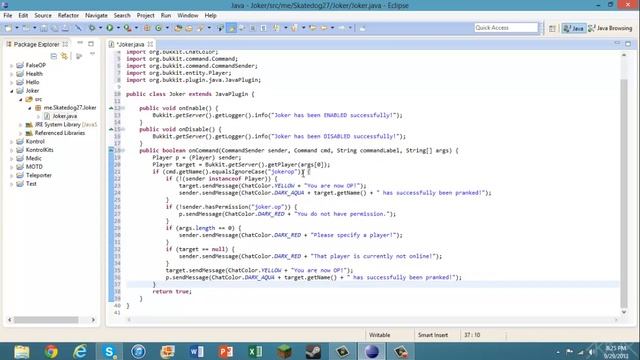Click the Package Explorer horizontal scrollbar
The width and height of the screenshot is (640, 360).
(45, 320)
